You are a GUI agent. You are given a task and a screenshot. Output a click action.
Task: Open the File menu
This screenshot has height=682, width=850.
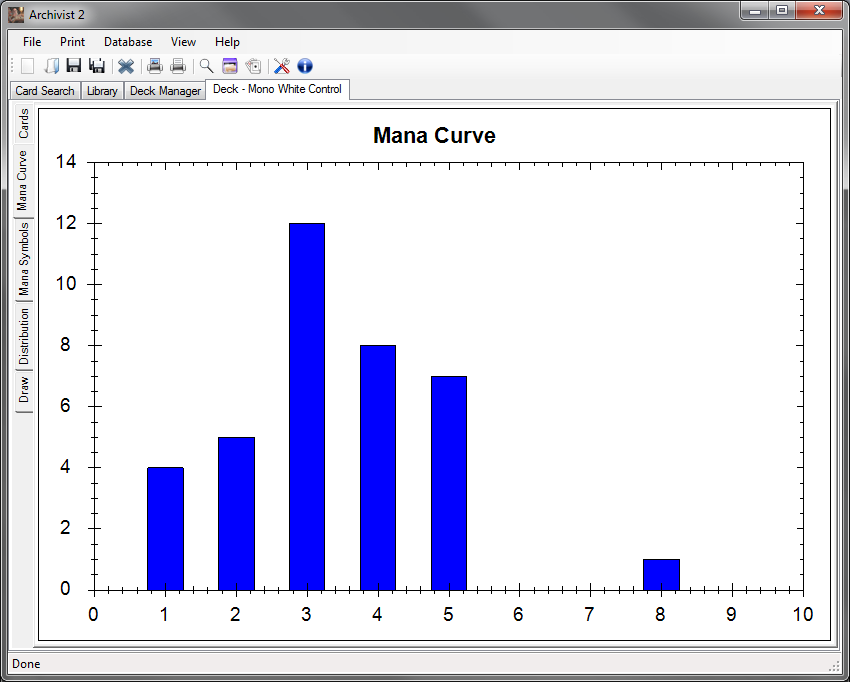coord(32,42)
